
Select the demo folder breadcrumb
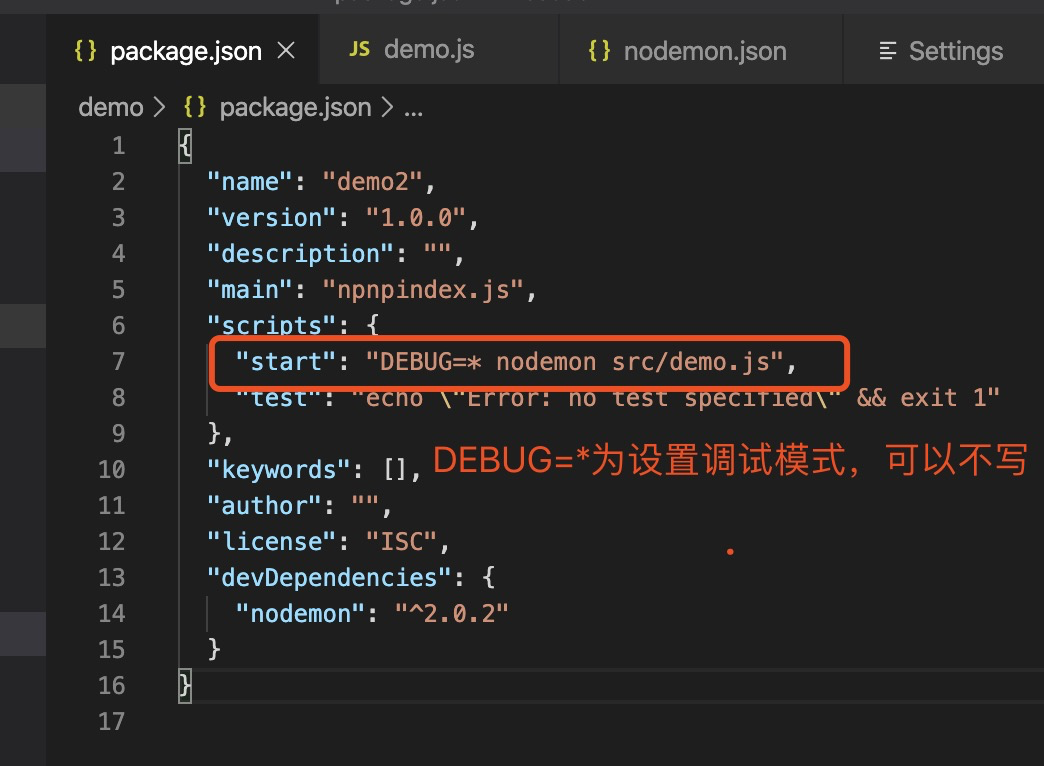111,107
